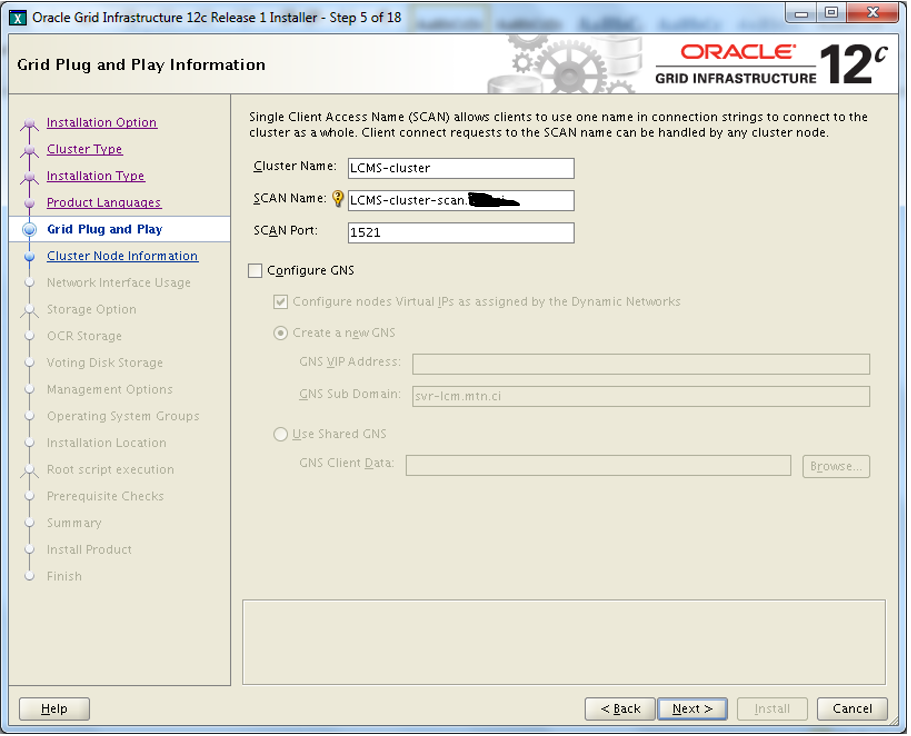Click the Network Interface Usage step
This screenshot has height=736, width=911.
point(119,283)
